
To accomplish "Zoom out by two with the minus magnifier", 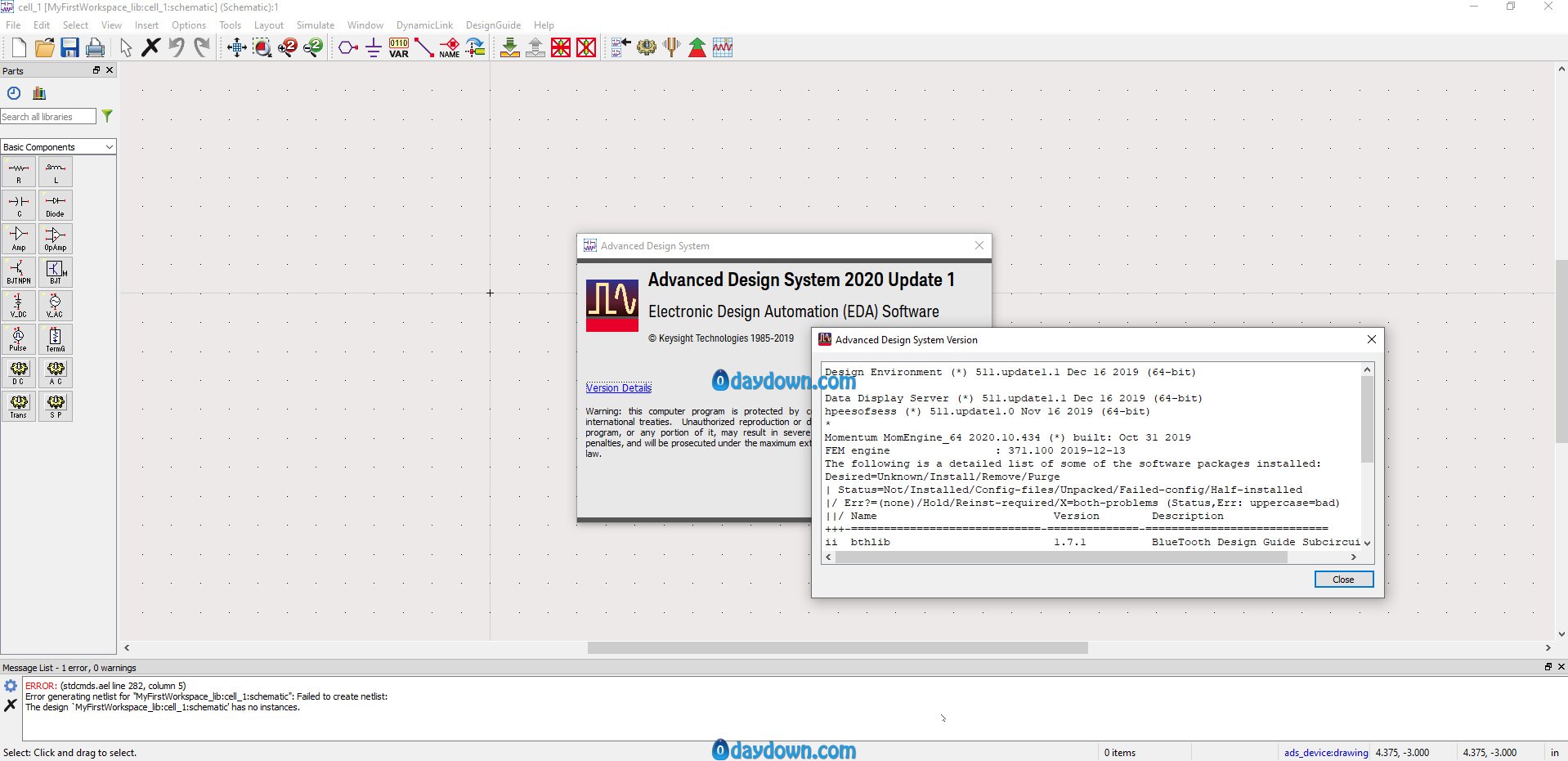I will (313, 47).
